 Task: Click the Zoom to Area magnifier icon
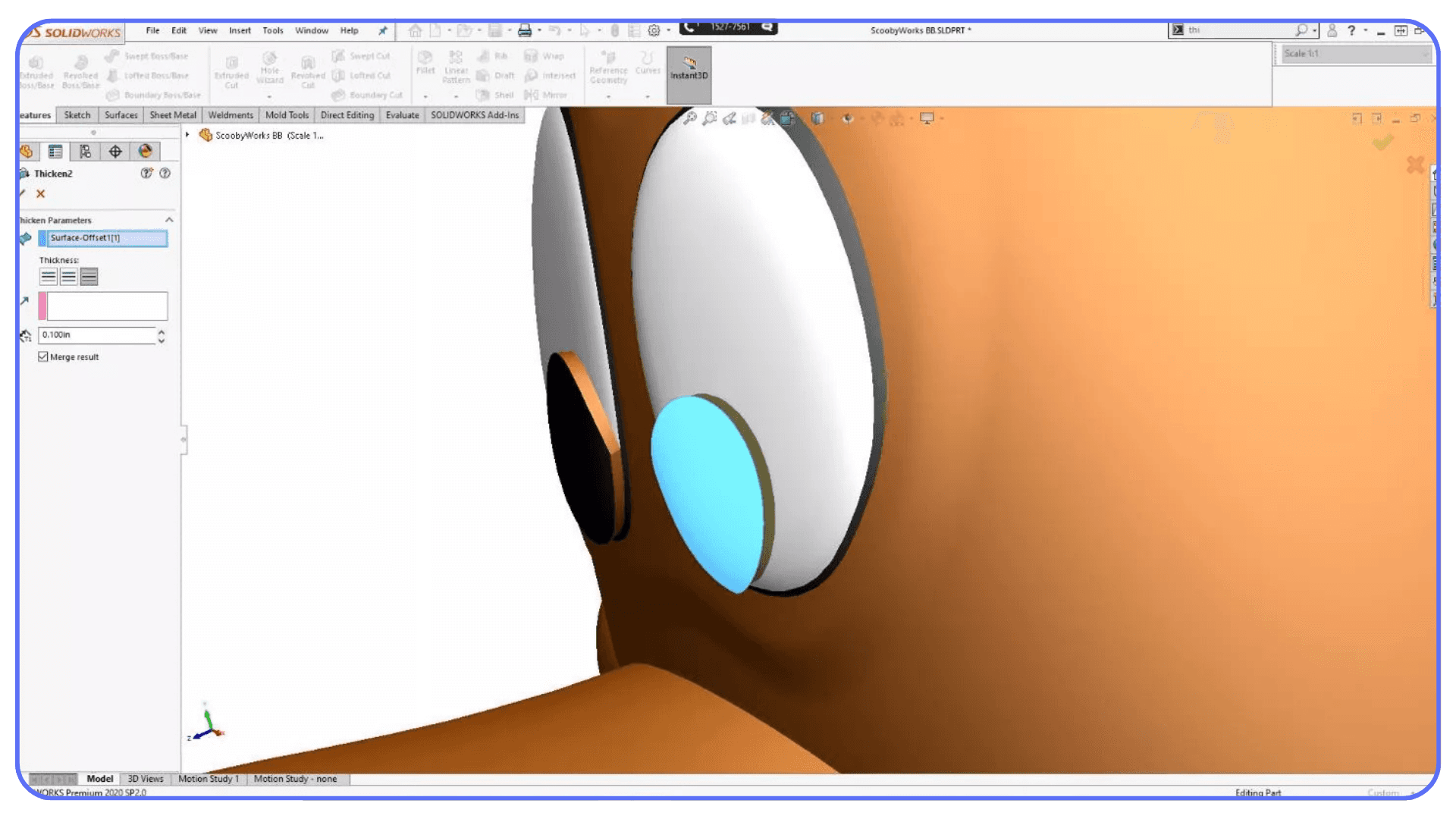click(x=709, y=118)
